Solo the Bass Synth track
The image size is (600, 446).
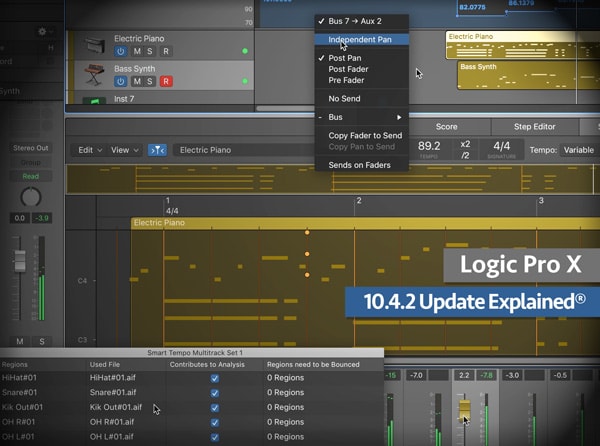(x=150, y=81)
